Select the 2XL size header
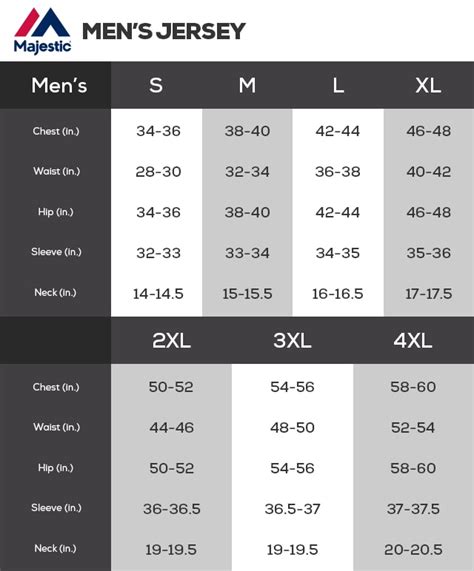Image resolution: width=474 pixels, height=571 pixels. [171, 340]
